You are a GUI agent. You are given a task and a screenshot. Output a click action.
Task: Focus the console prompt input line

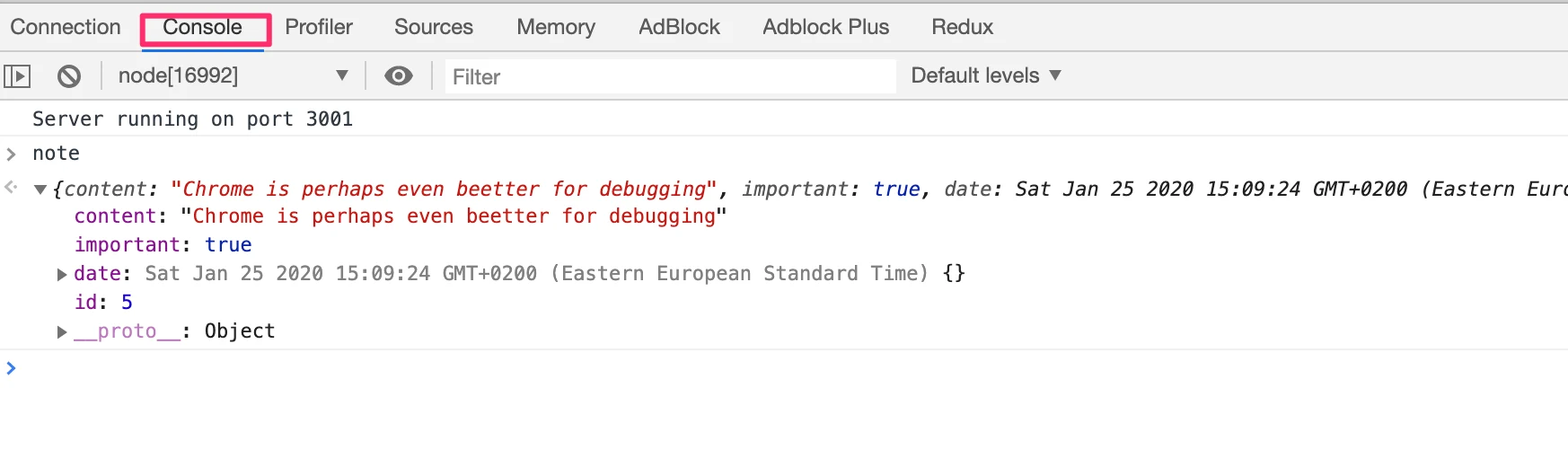click(x=790, y=367)
